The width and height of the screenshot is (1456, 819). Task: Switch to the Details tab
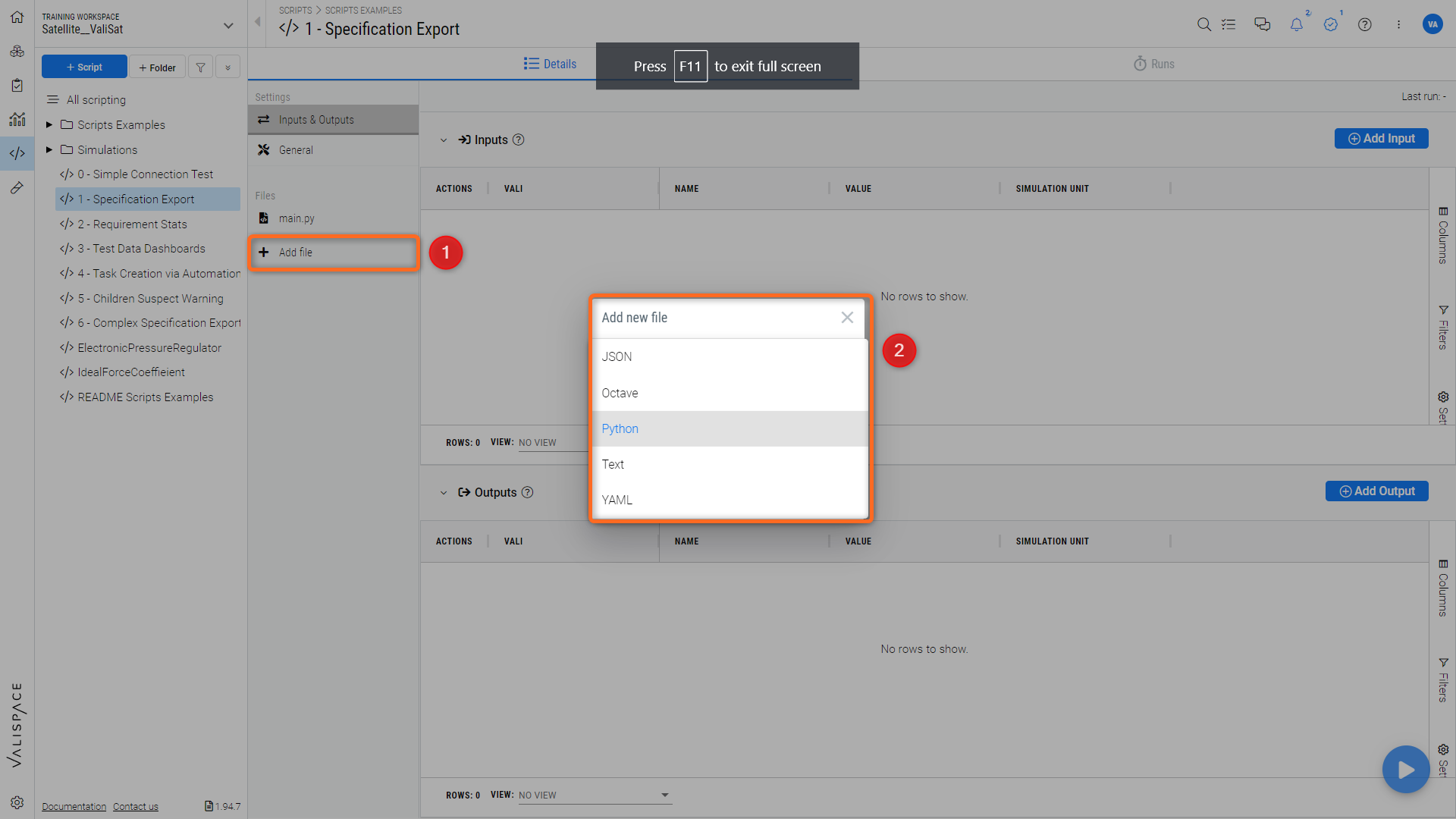(x=550, y=64)
